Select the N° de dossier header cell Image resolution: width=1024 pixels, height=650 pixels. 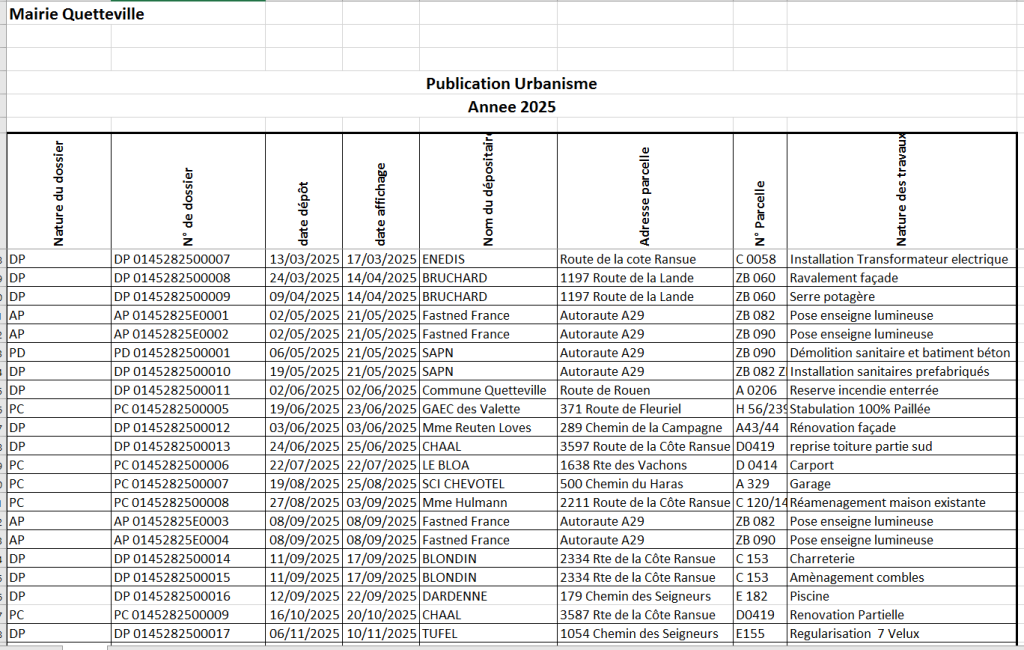coord(188,191)
